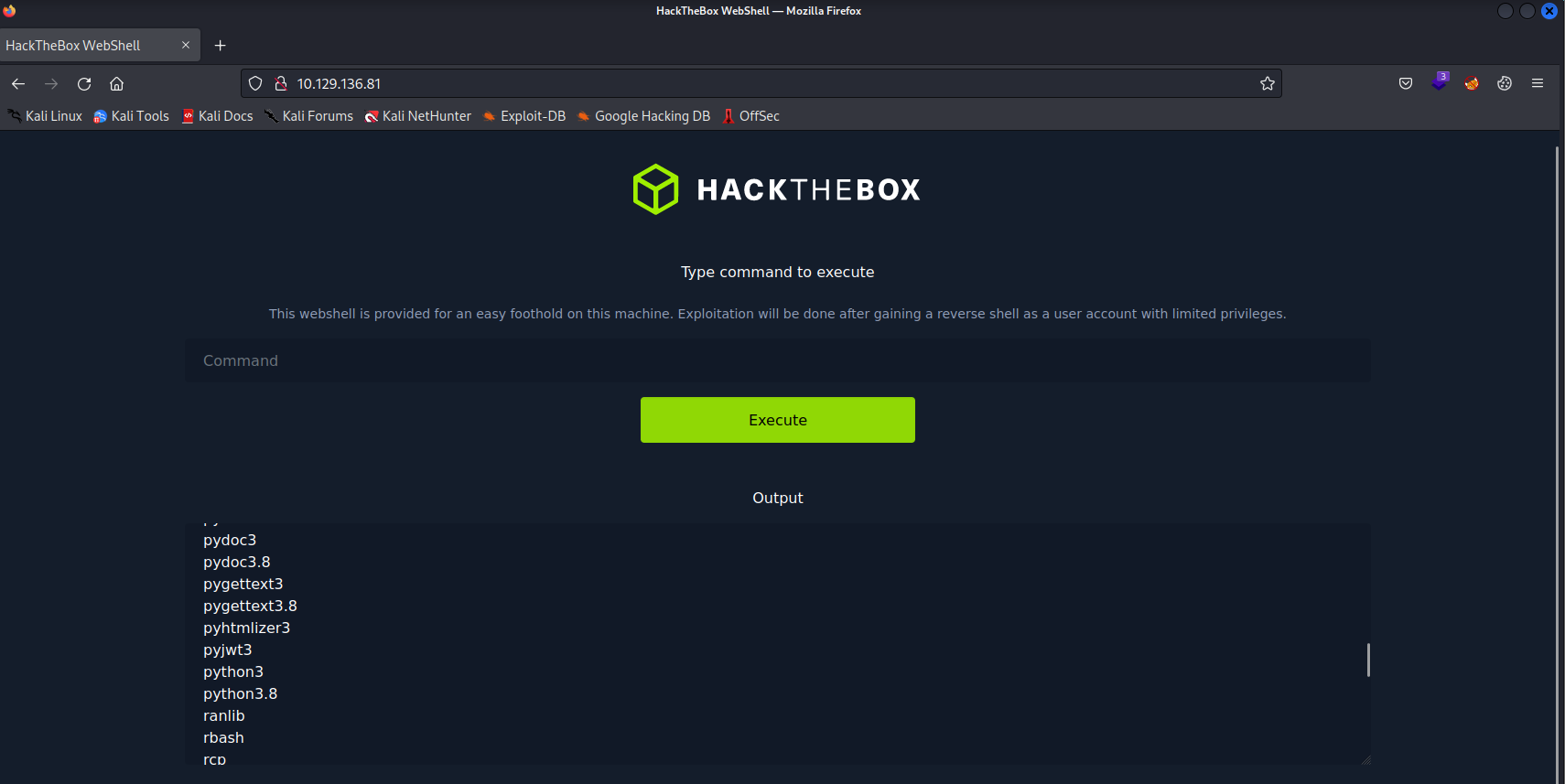
Task: Open the Kali NetHunter bookmark
Action: (x=418, y=116)
